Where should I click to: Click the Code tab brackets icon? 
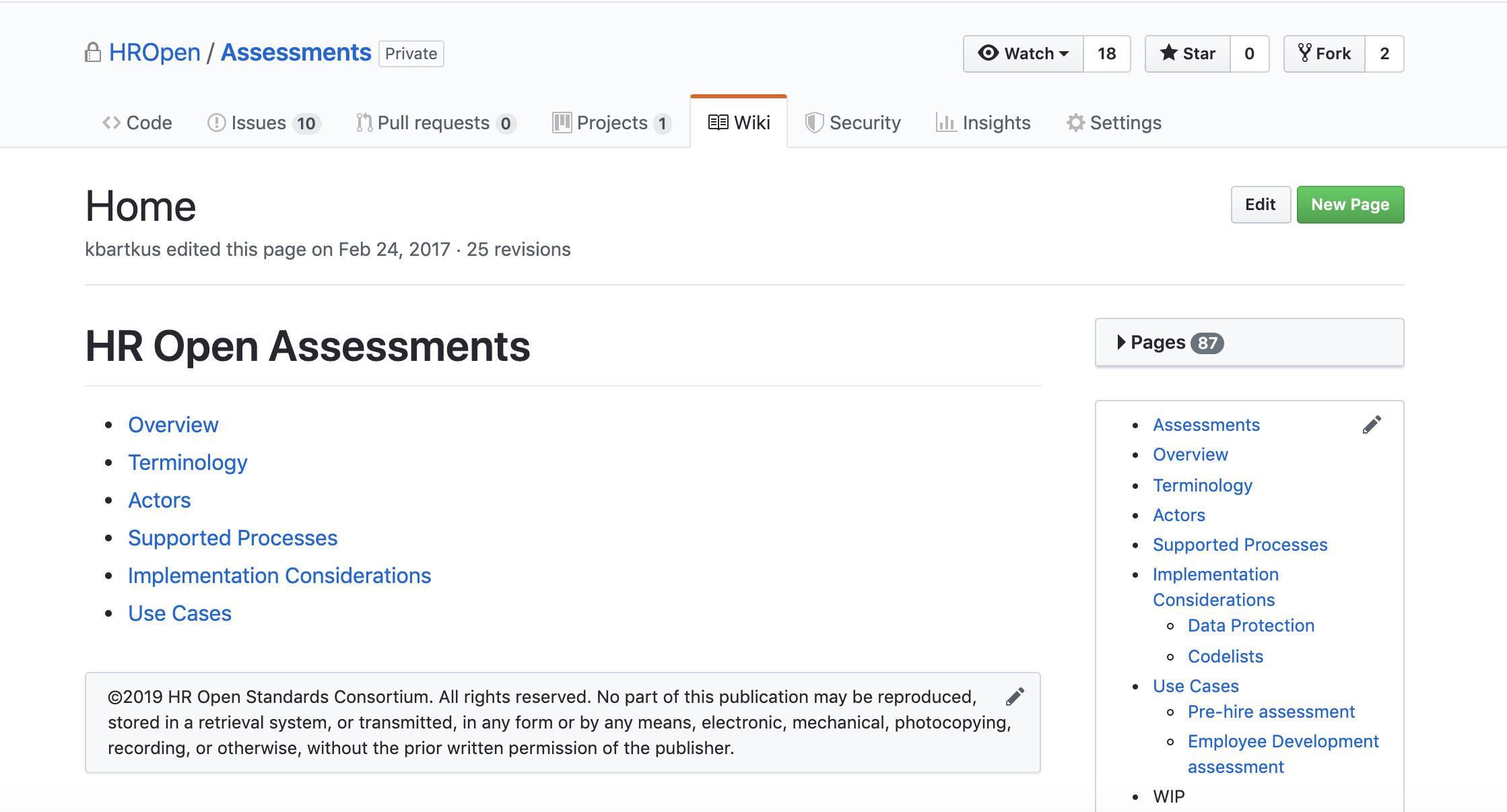point(111,123)
